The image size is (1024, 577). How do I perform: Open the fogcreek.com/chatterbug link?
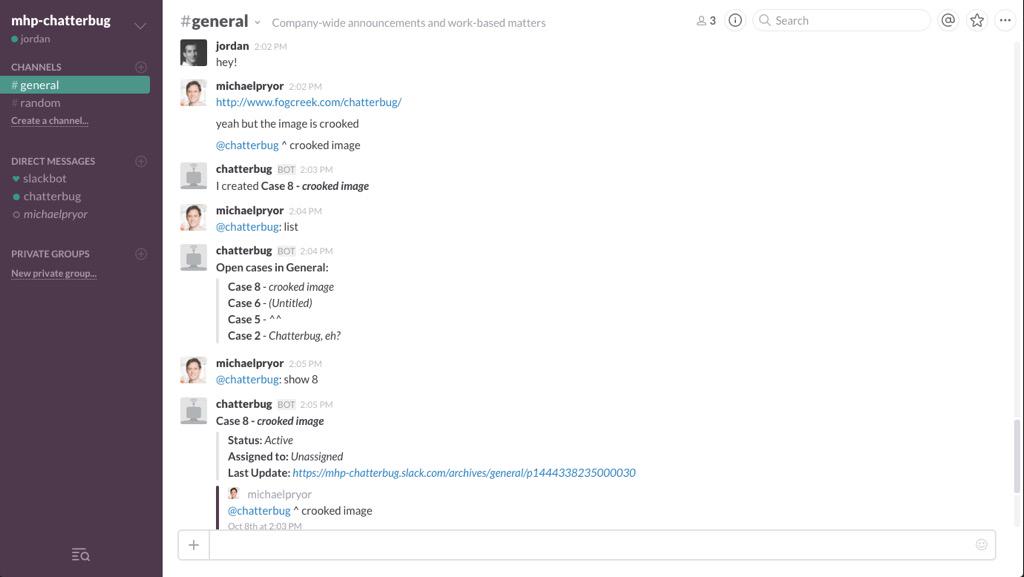(308, 102)
